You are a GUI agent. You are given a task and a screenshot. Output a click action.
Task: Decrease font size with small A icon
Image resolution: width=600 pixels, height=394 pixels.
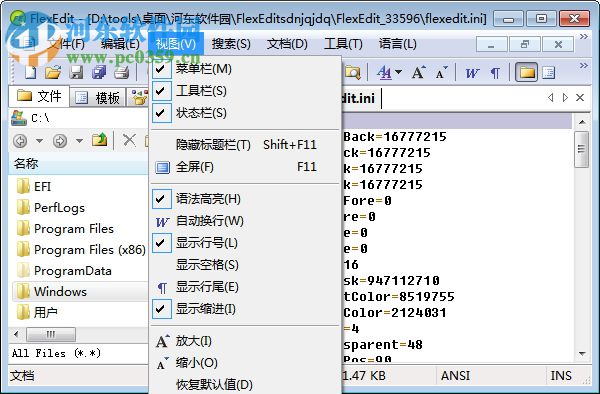pos(441,72)
